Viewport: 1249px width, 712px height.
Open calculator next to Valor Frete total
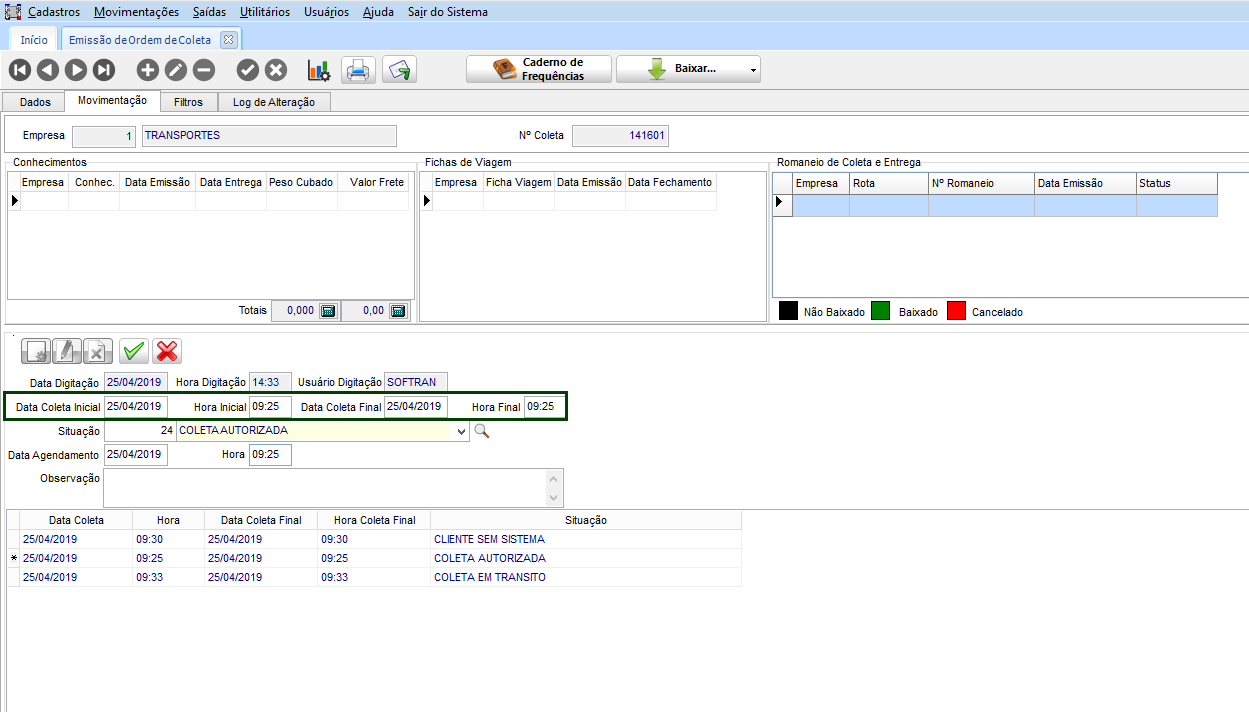point(398,311)
